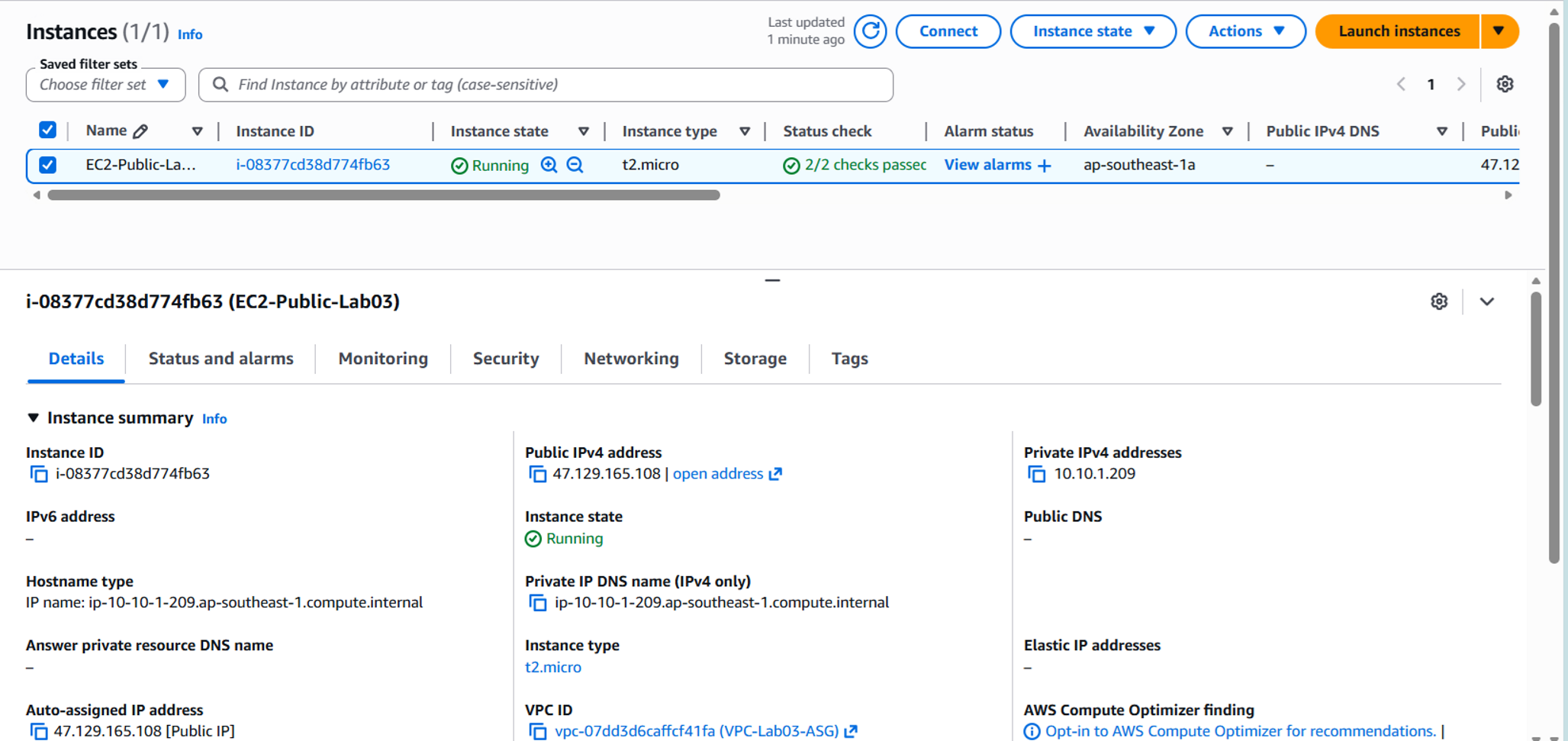Copy the VPC ID

538,731
